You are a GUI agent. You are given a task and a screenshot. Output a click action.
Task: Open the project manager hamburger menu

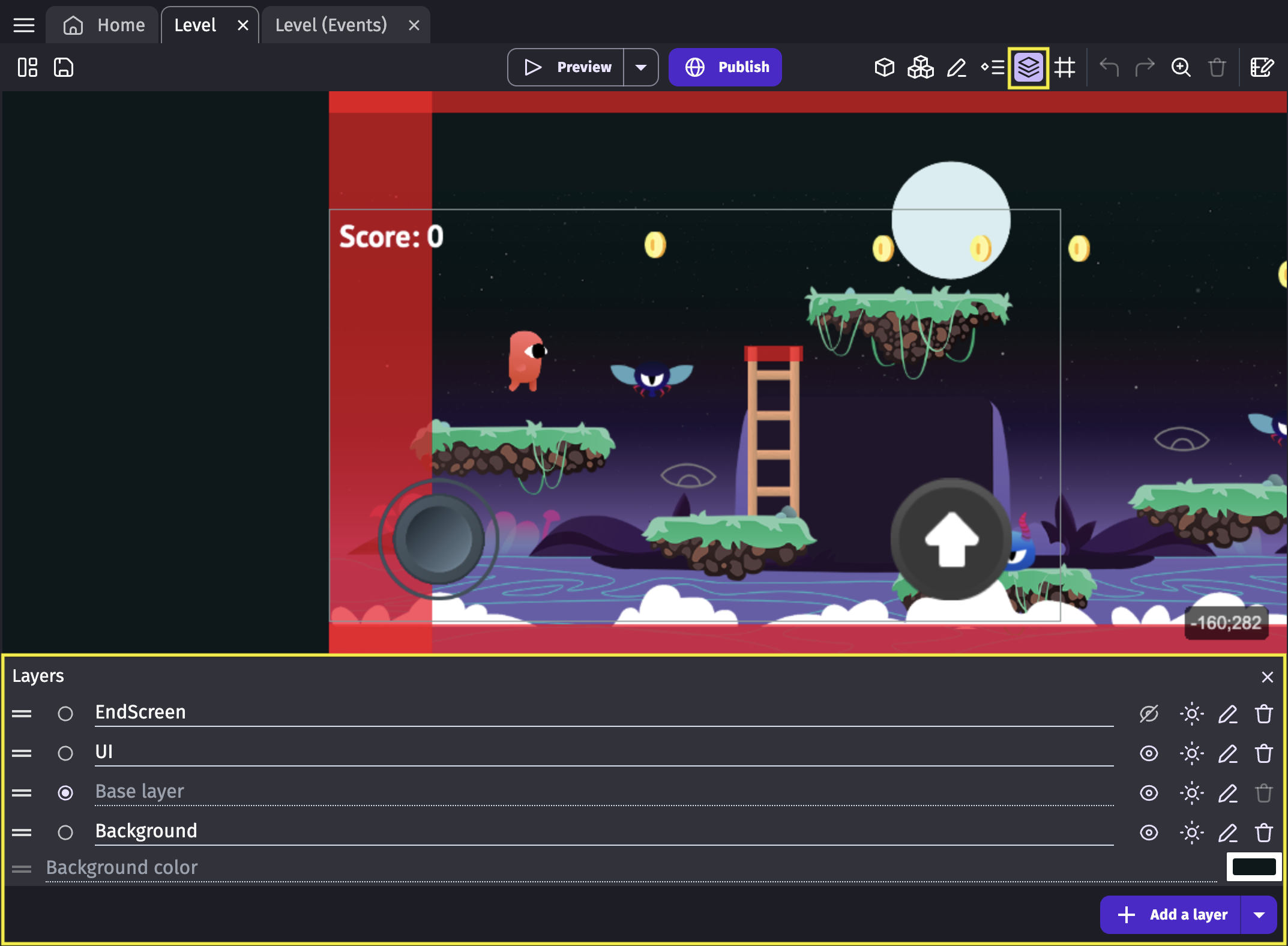coord(24,25)
